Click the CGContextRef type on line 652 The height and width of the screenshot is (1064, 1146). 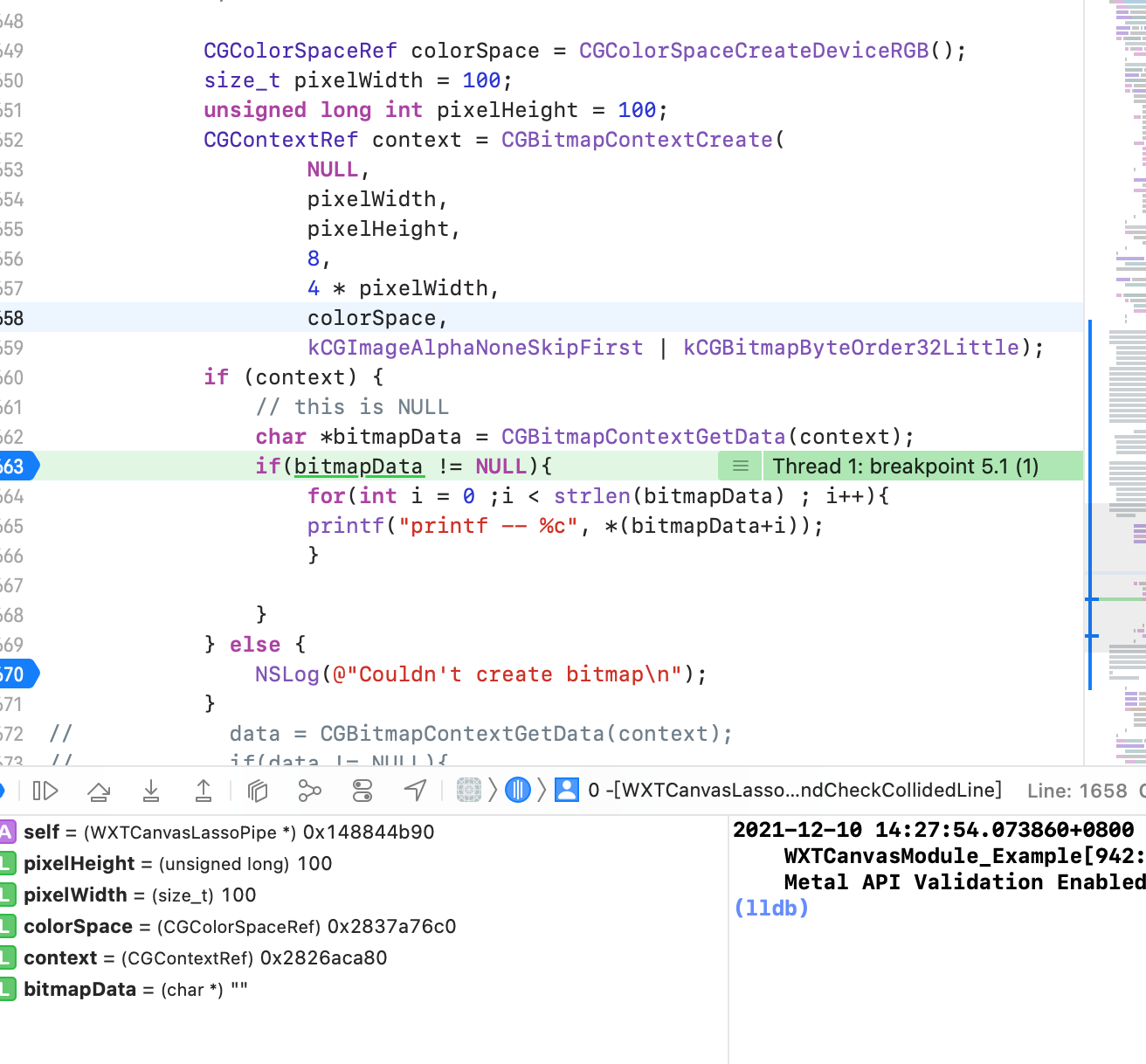pos(281,140)
